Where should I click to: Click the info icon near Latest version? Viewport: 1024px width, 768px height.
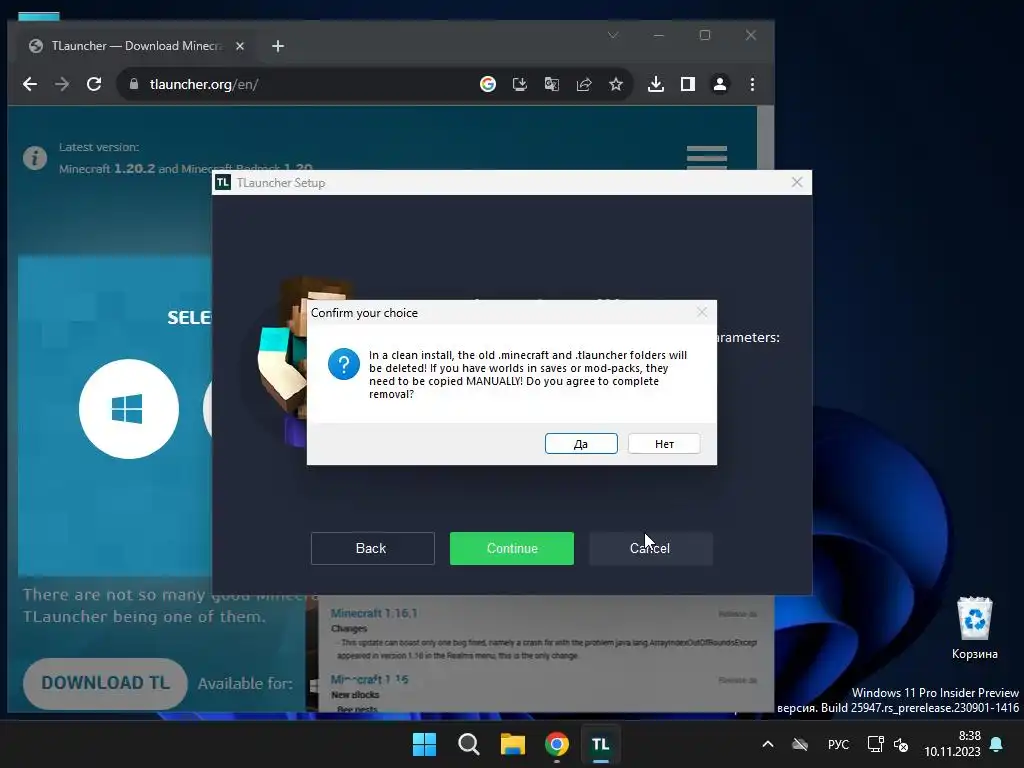pos(35,157)
